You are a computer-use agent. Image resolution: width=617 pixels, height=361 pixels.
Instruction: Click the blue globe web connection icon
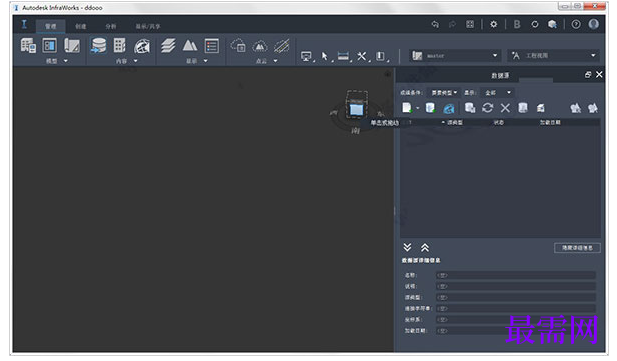(449, 108)
